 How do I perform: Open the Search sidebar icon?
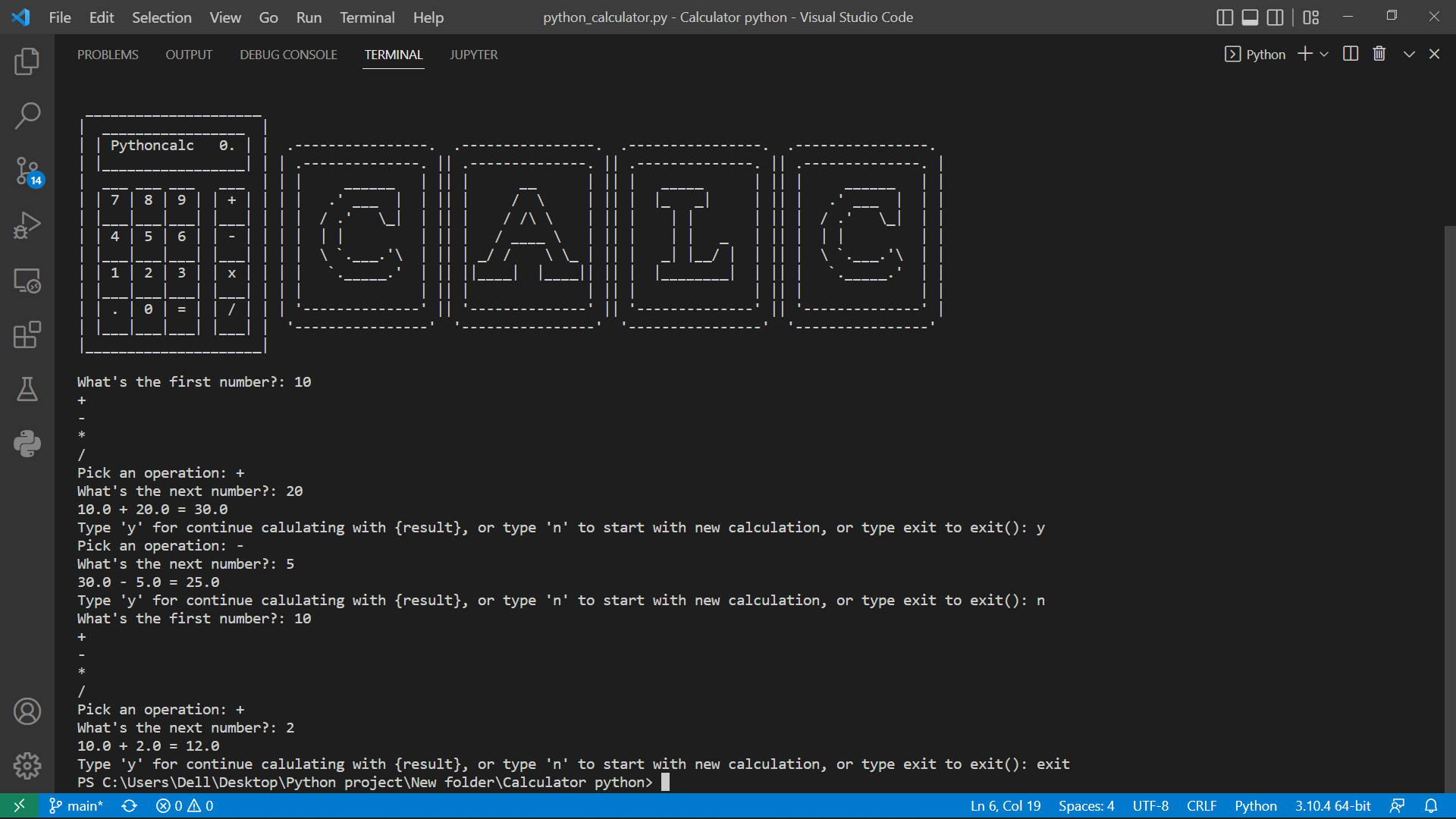(x=27, y=115)
